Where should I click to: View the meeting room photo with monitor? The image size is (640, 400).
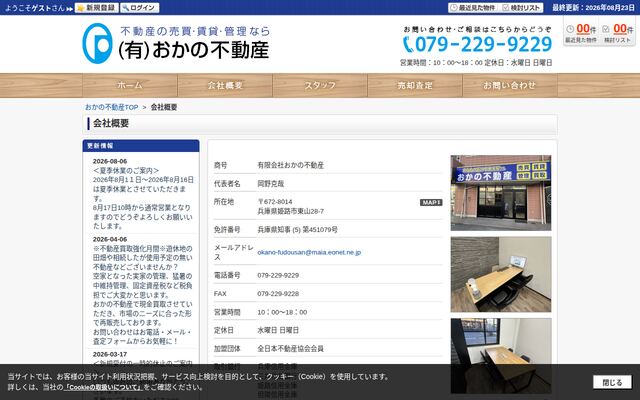(501, 274)
